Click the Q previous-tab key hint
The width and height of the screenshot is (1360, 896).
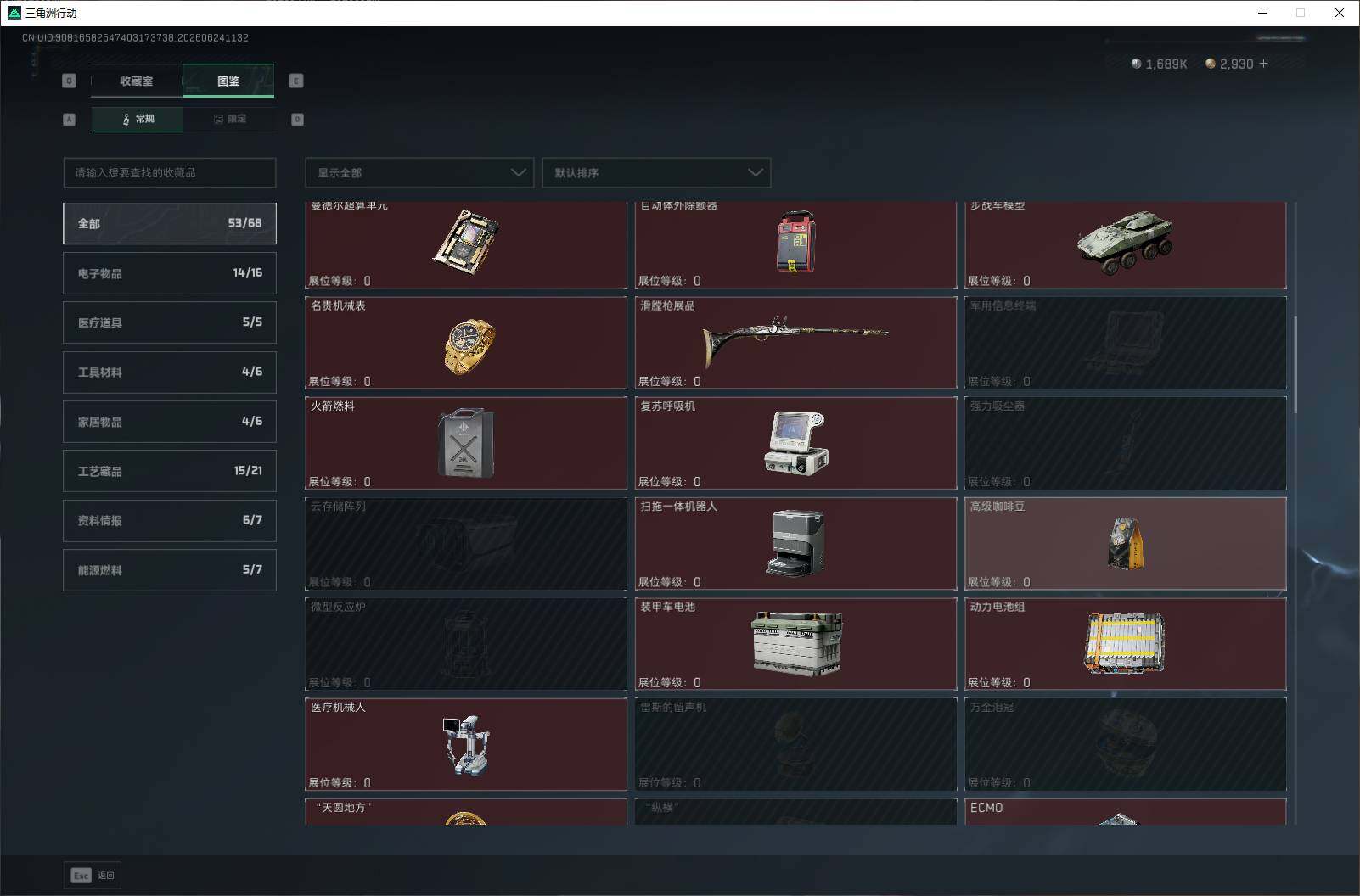[x=70, y=81]
